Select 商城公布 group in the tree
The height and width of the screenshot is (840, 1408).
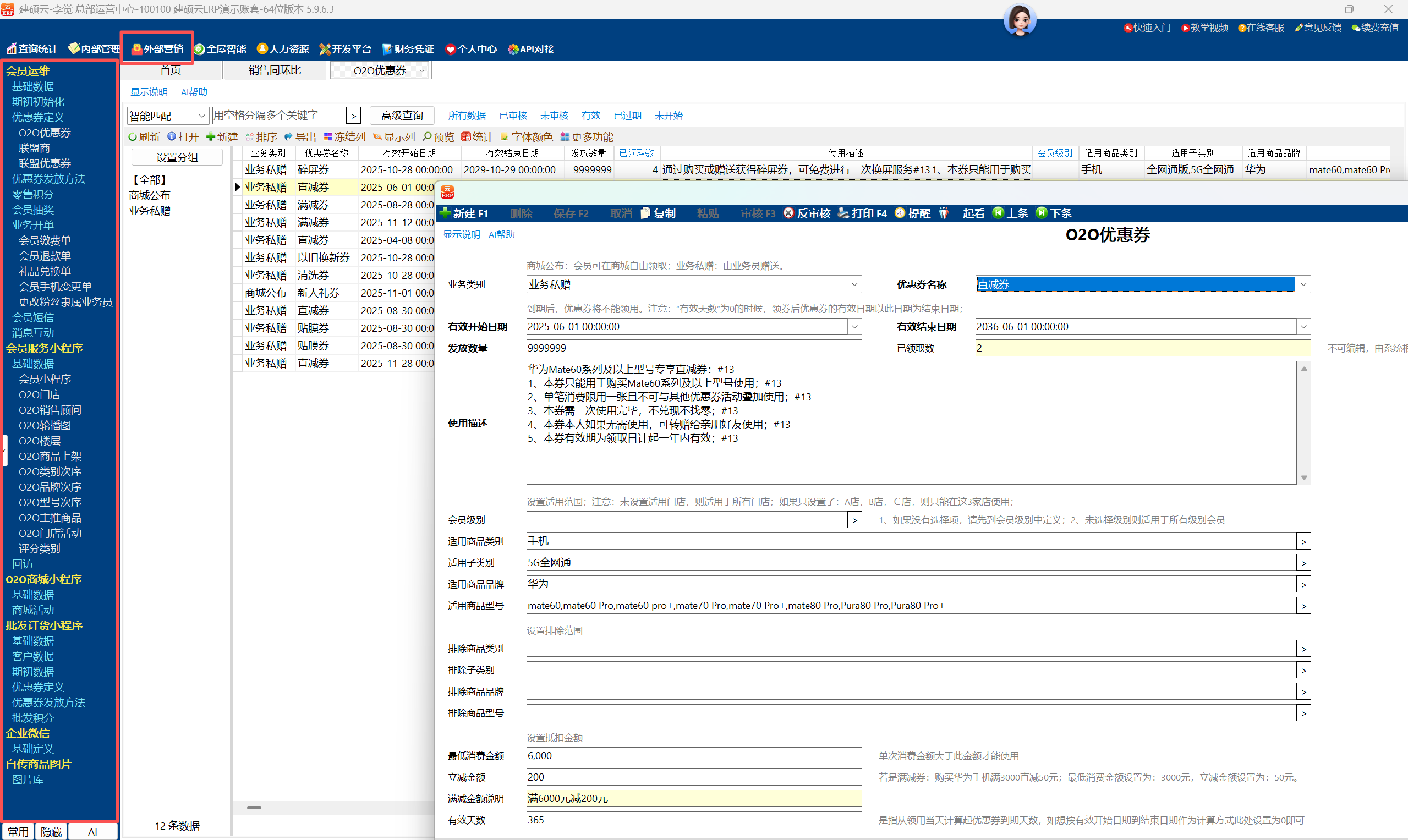pos(150,195)
